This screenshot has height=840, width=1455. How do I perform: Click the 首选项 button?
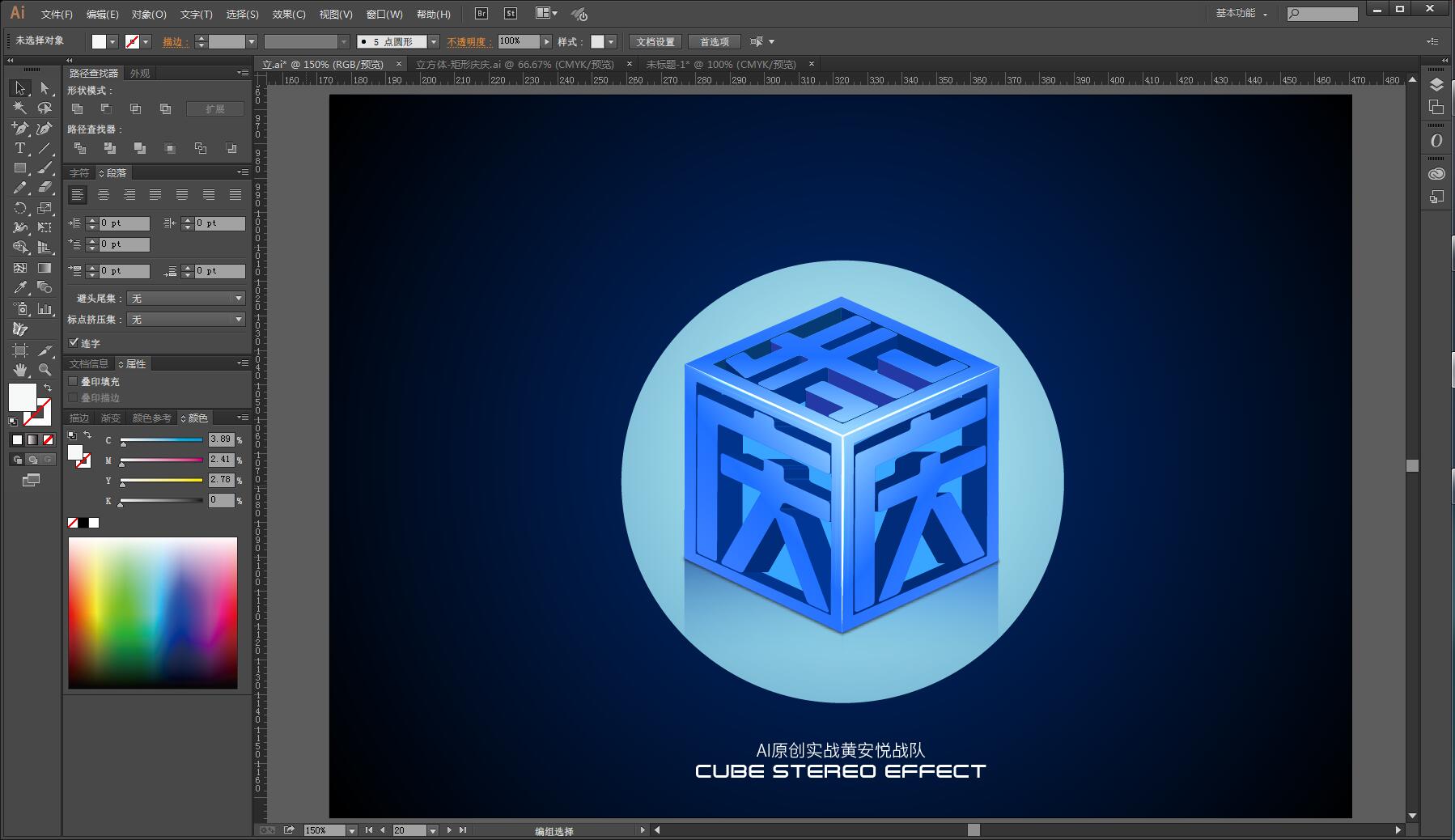714,42
